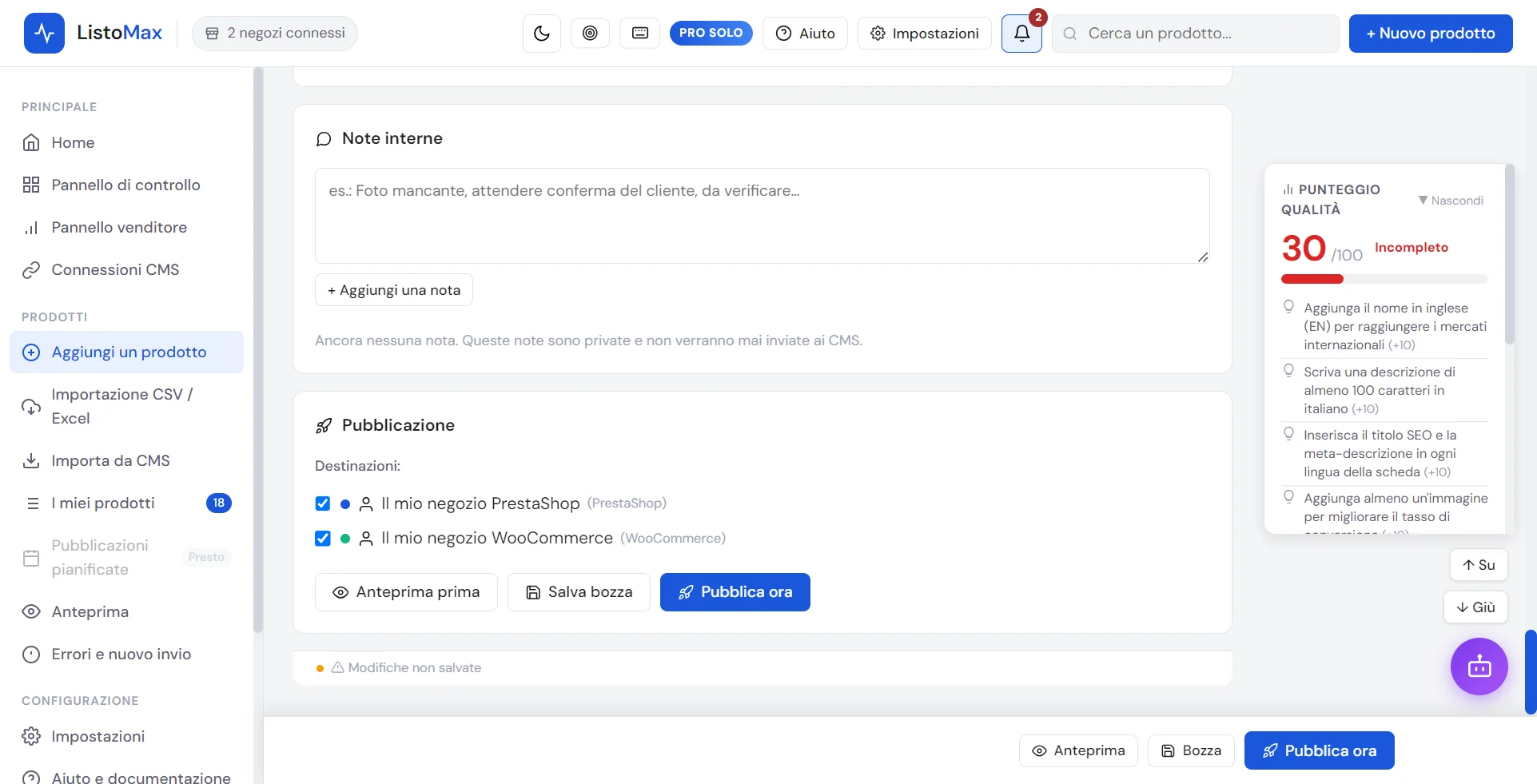Click bottom bar Pubblica ora button

(1320, 750)
